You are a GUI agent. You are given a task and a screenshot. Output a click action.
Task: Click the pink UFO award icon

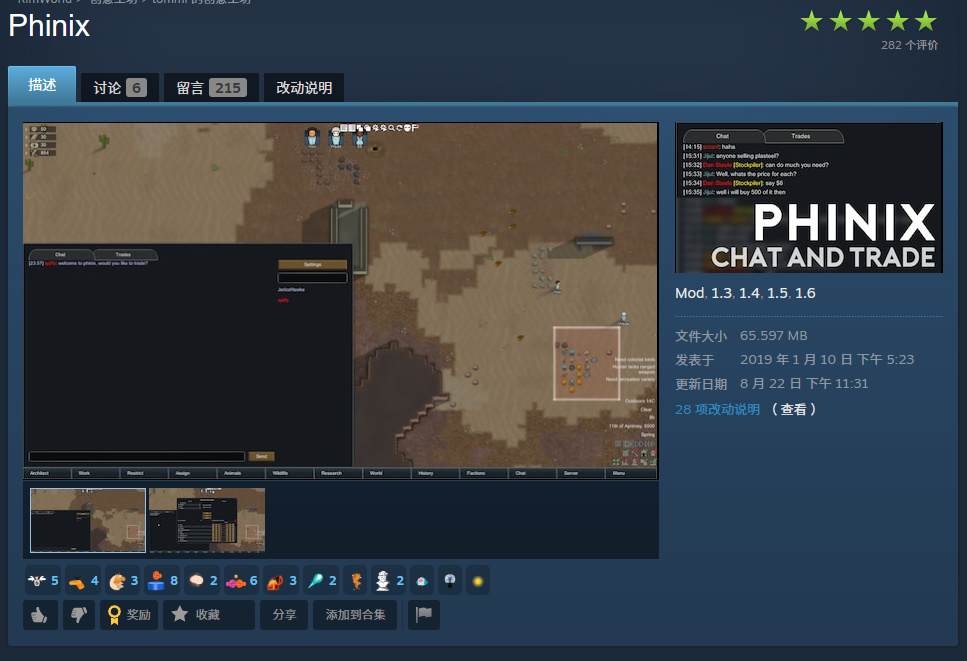click(x=422, y=580)
